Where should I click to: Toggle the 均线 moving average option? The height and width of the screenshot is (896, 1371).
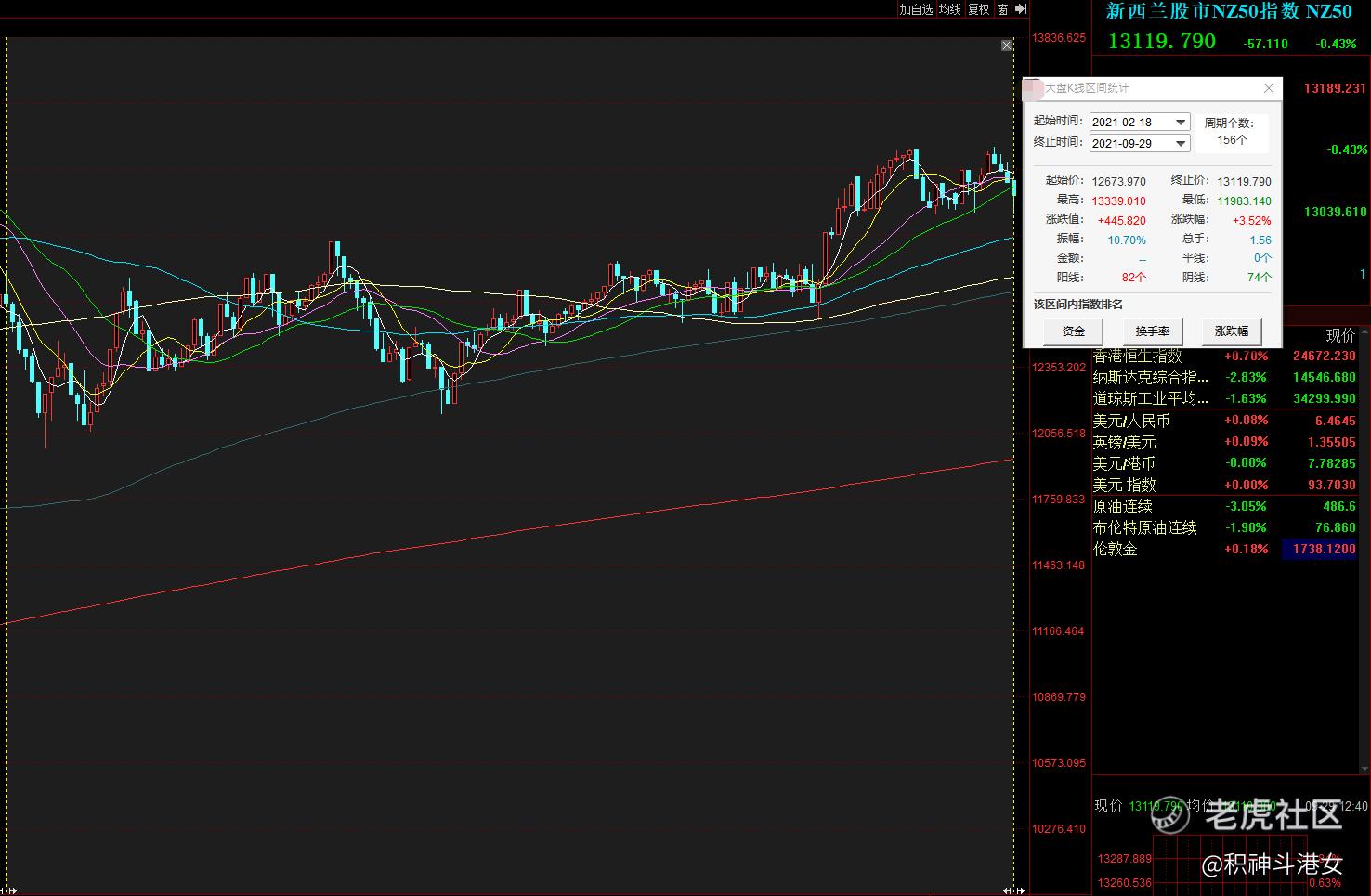coord(949,9)
